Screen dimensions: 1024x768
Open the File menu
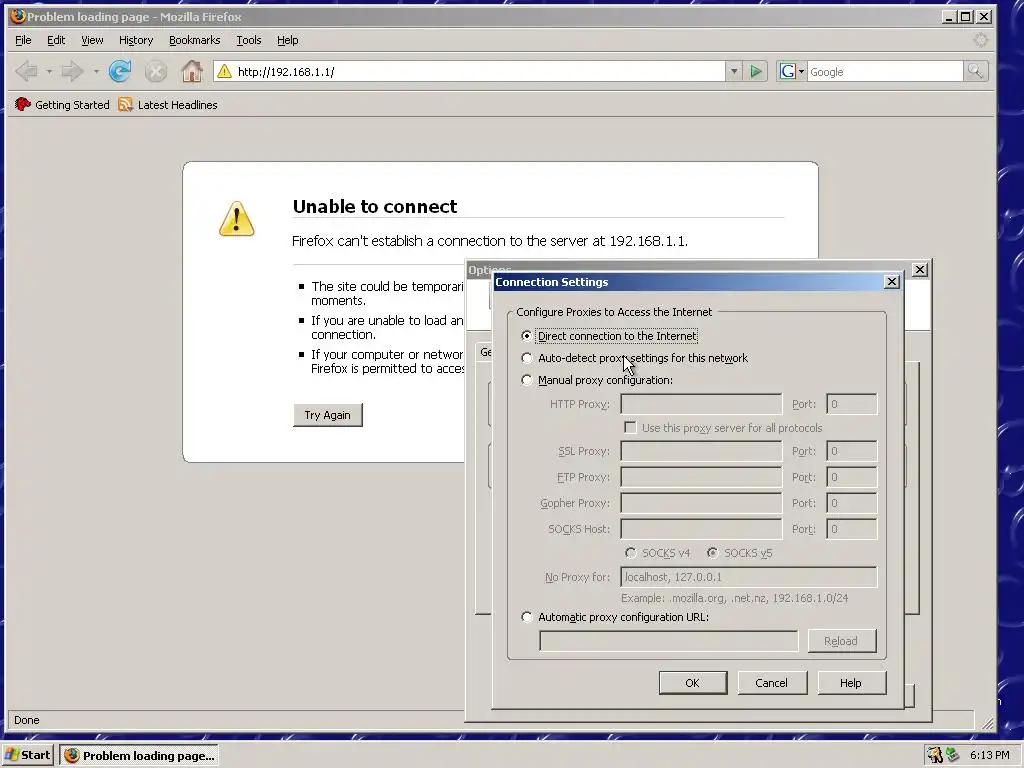(x=23, y=40)
